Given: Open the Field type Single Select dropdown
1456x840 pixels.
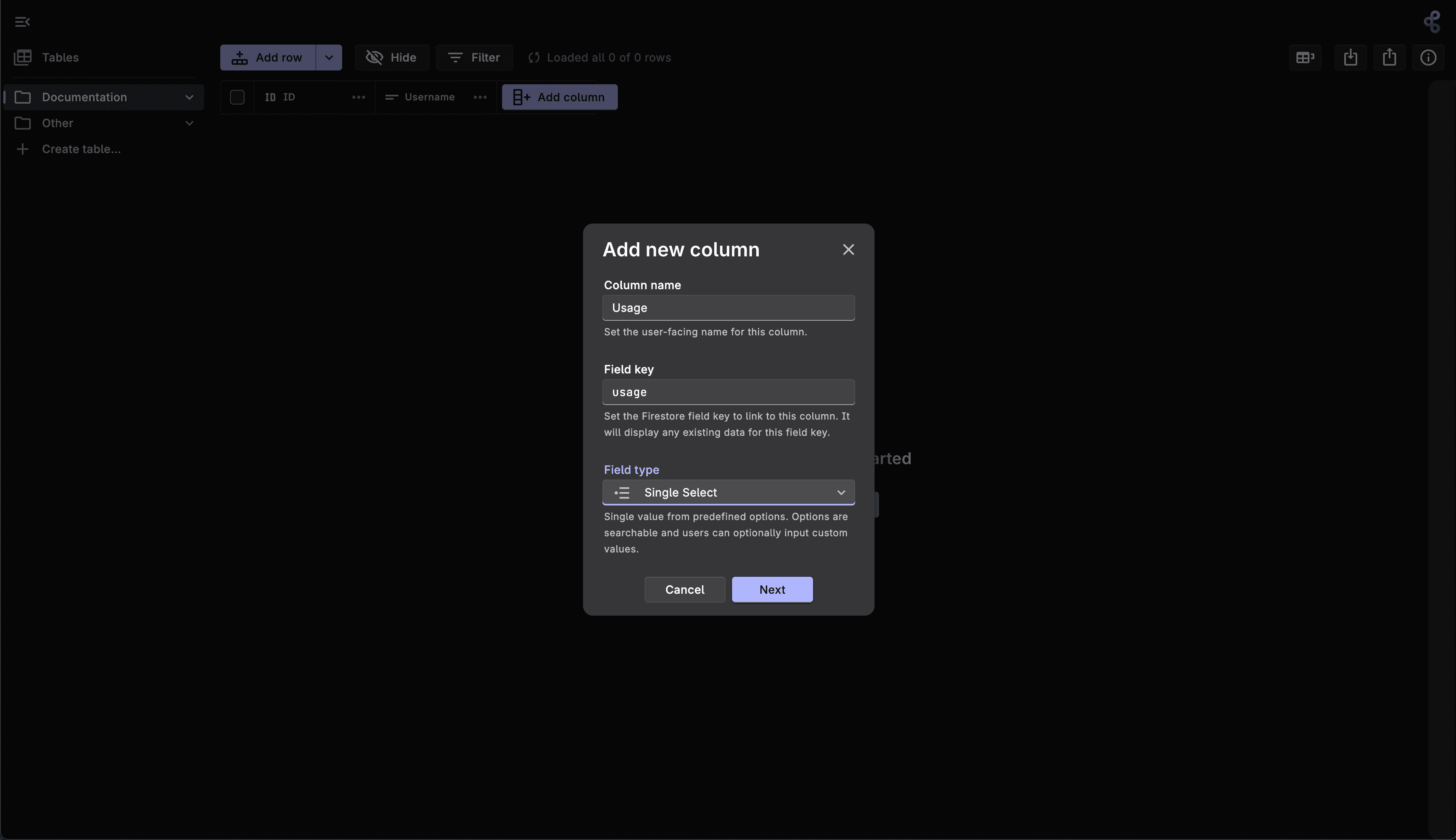Looking at the screenshot, I should pyautogui.click(x=728, y=492).
